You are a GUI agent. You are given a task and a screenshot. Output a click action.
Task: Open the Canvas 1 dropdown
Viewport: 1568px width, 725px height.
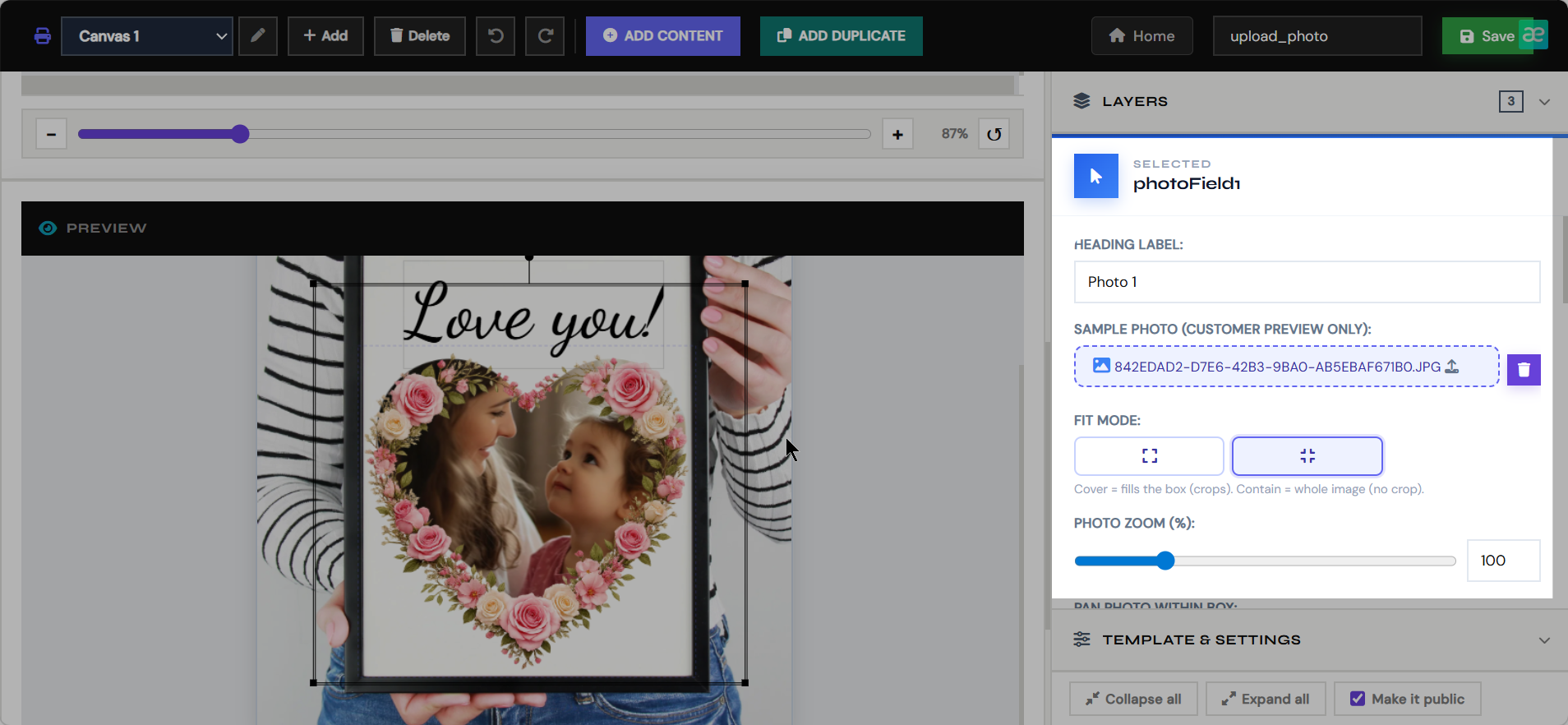[x=147, y=36]
